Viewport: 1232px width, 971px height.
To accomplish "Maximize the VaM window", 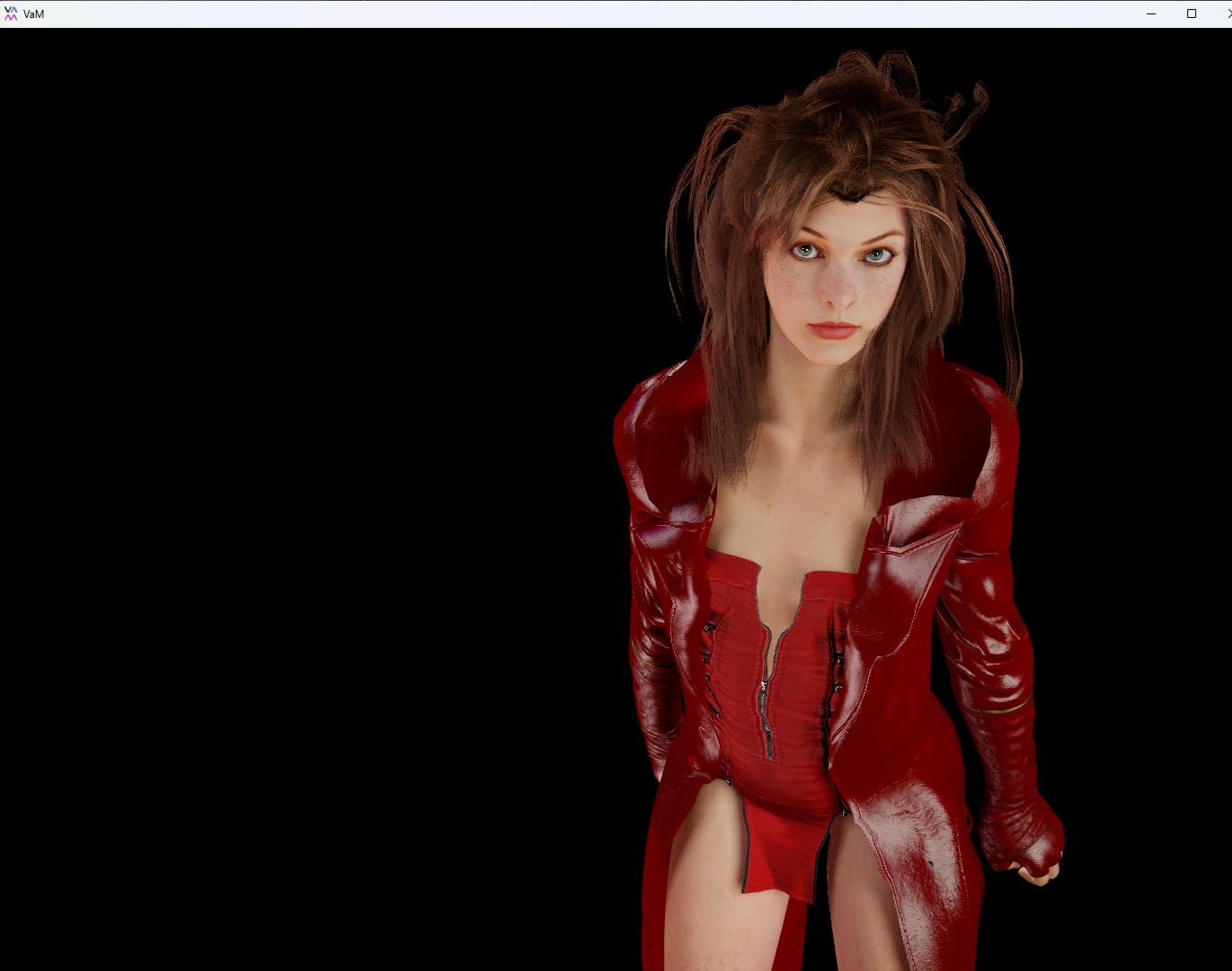I will (x=1192, y=13).
